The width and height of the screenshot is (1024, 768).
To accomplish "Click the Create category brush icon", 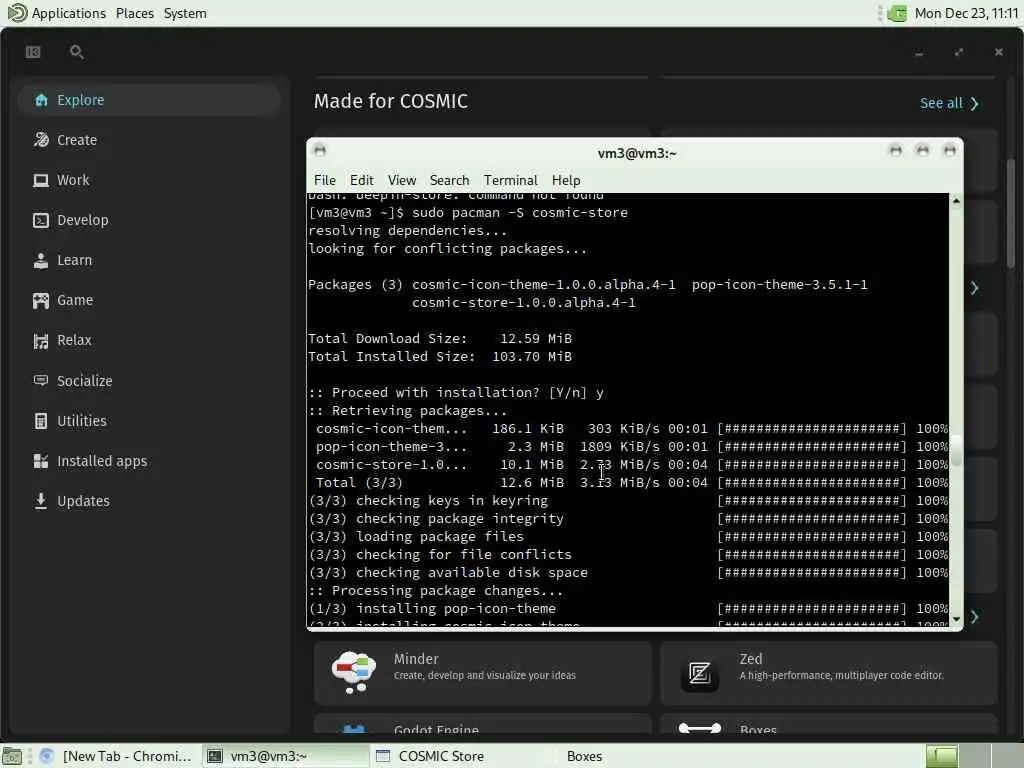I will pyautogui.click(x=41, y=140).
